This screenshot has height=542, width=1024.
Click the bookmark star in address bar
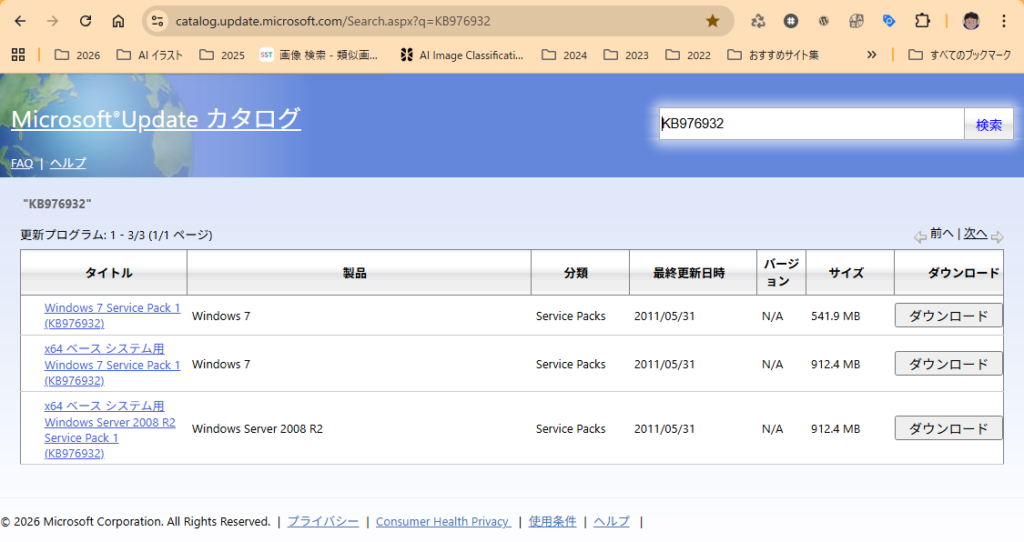pos(712,21)
